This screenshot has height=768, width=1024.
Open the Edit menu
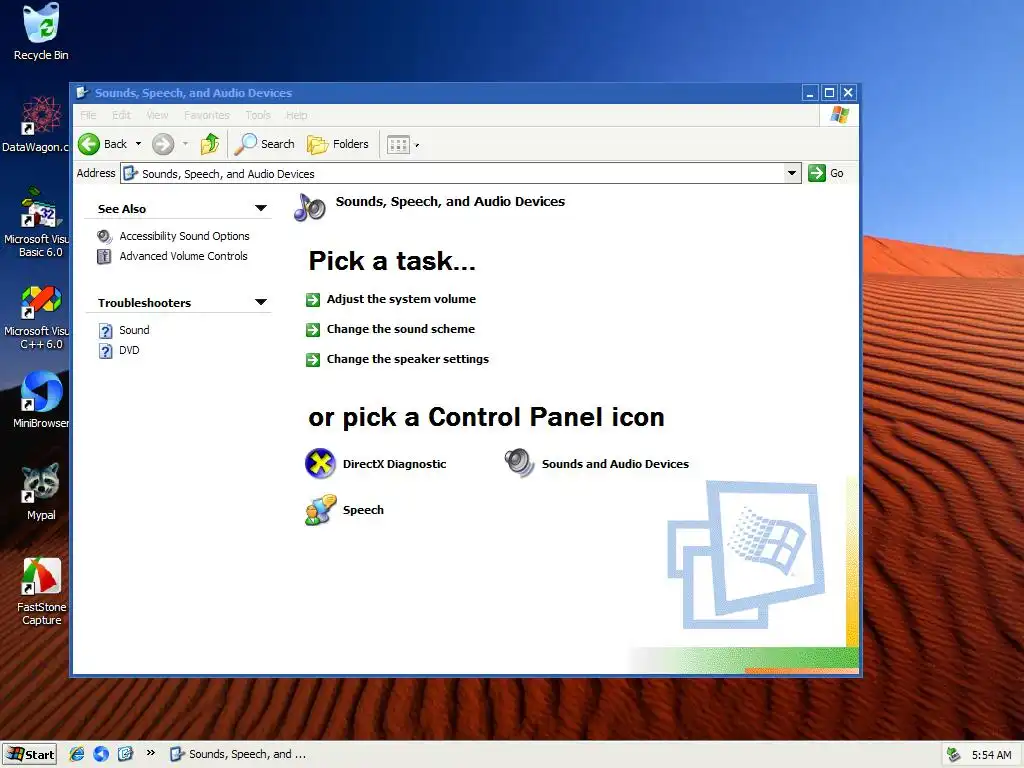121,115
